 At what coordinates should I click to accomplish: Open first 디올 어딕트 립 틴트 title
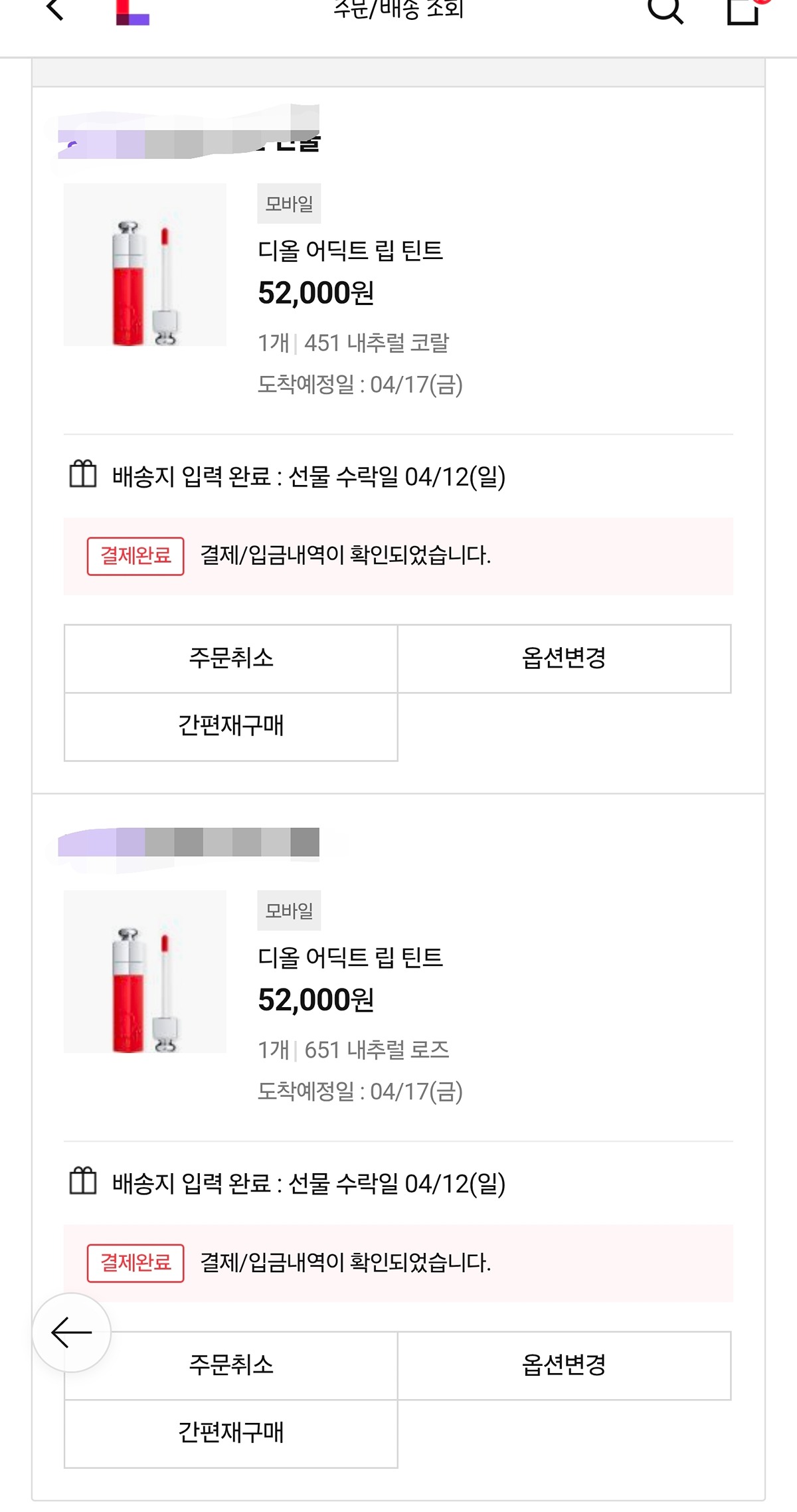[350, 250]
